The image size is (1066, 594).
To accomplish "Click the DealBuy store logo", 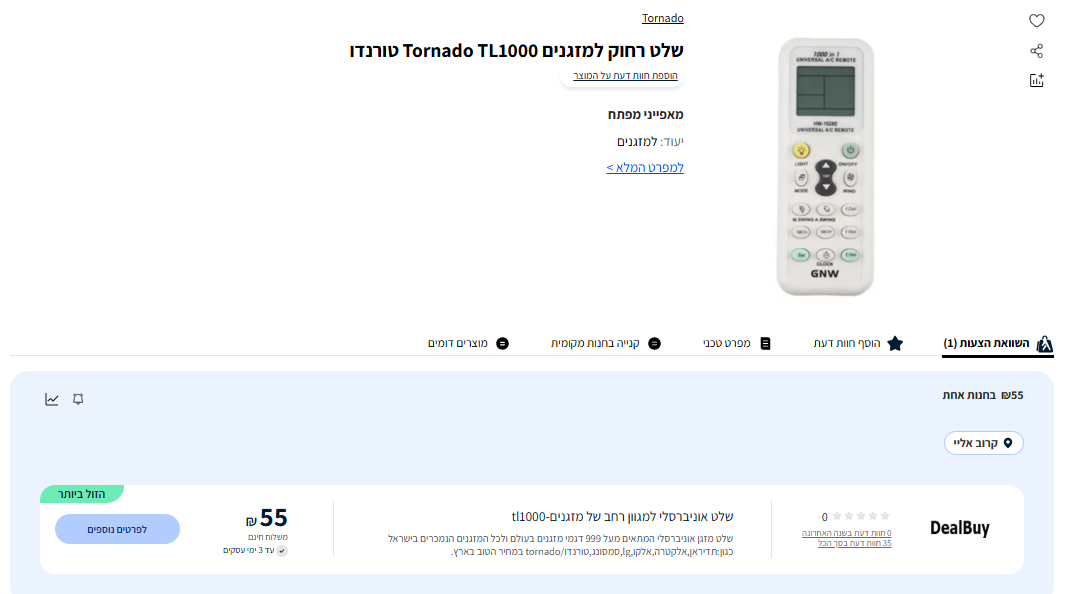I will click(959, 528).
